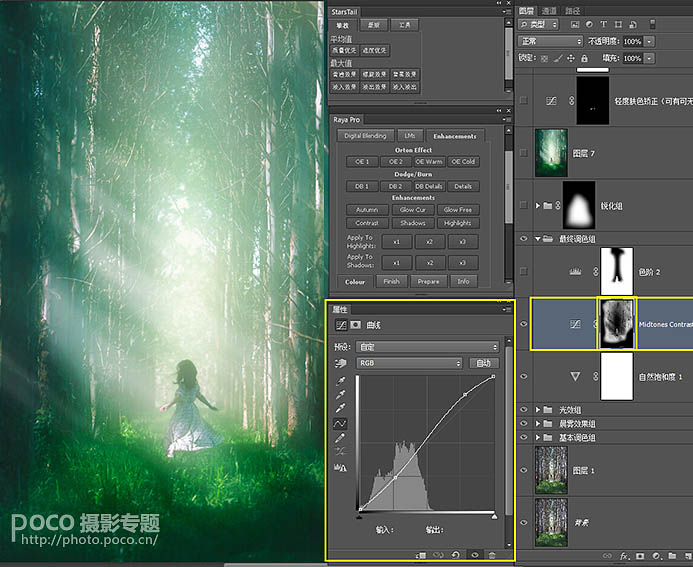
Task: Click the Contrast button in Raya Pro
Action: tap(367, 223)
